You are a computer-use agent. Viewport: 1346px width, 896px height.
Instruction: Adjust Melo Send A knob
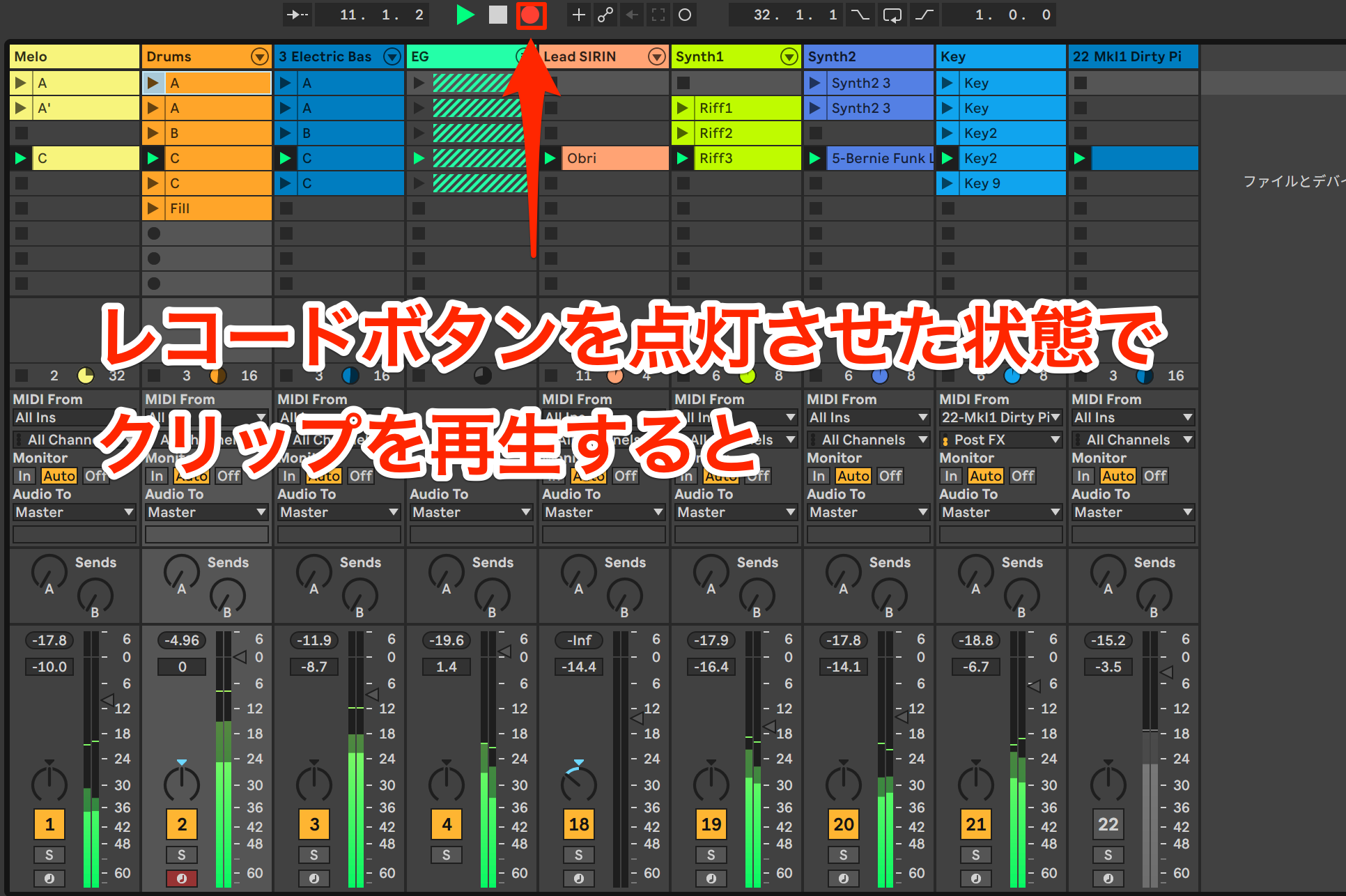pyautogui.click(x=49, y=573)
